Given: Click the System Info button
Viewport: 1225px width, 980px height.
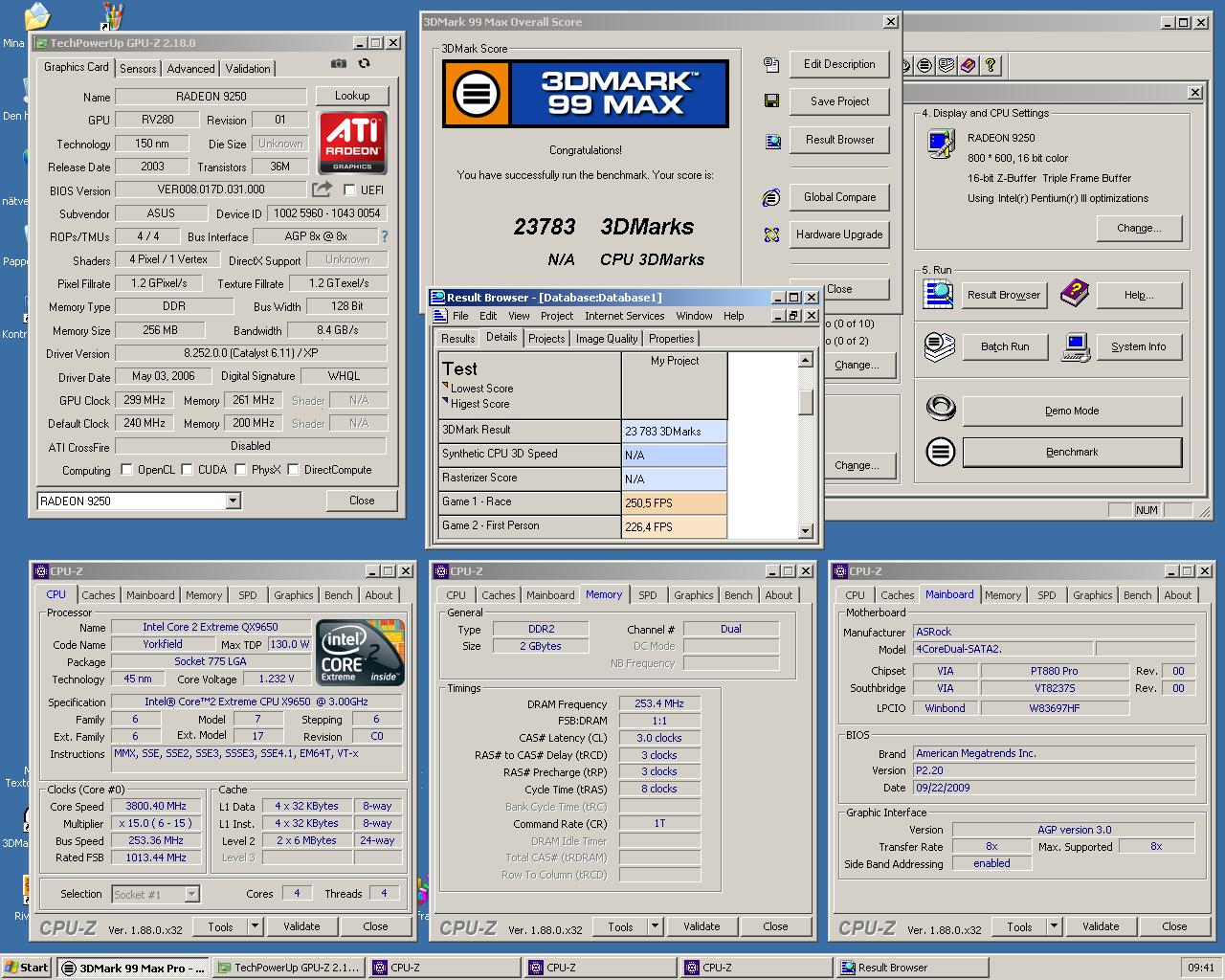Looking at the screenshot, I should tap(1139, 346).
